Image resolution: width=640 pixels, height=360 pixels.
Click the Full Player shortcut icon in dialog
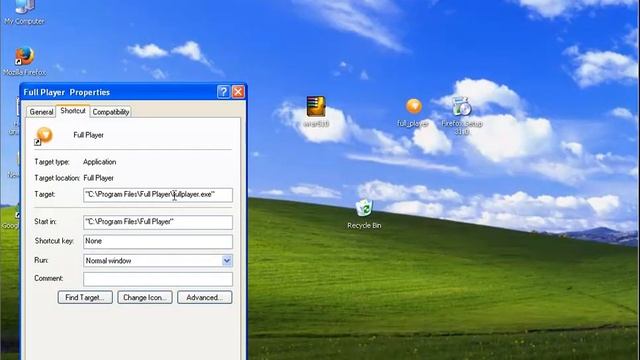[44, 136]
